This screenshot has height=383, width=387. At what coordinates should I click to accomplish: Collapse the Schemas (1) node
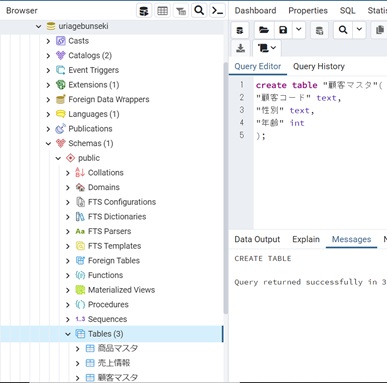point(48,144)
